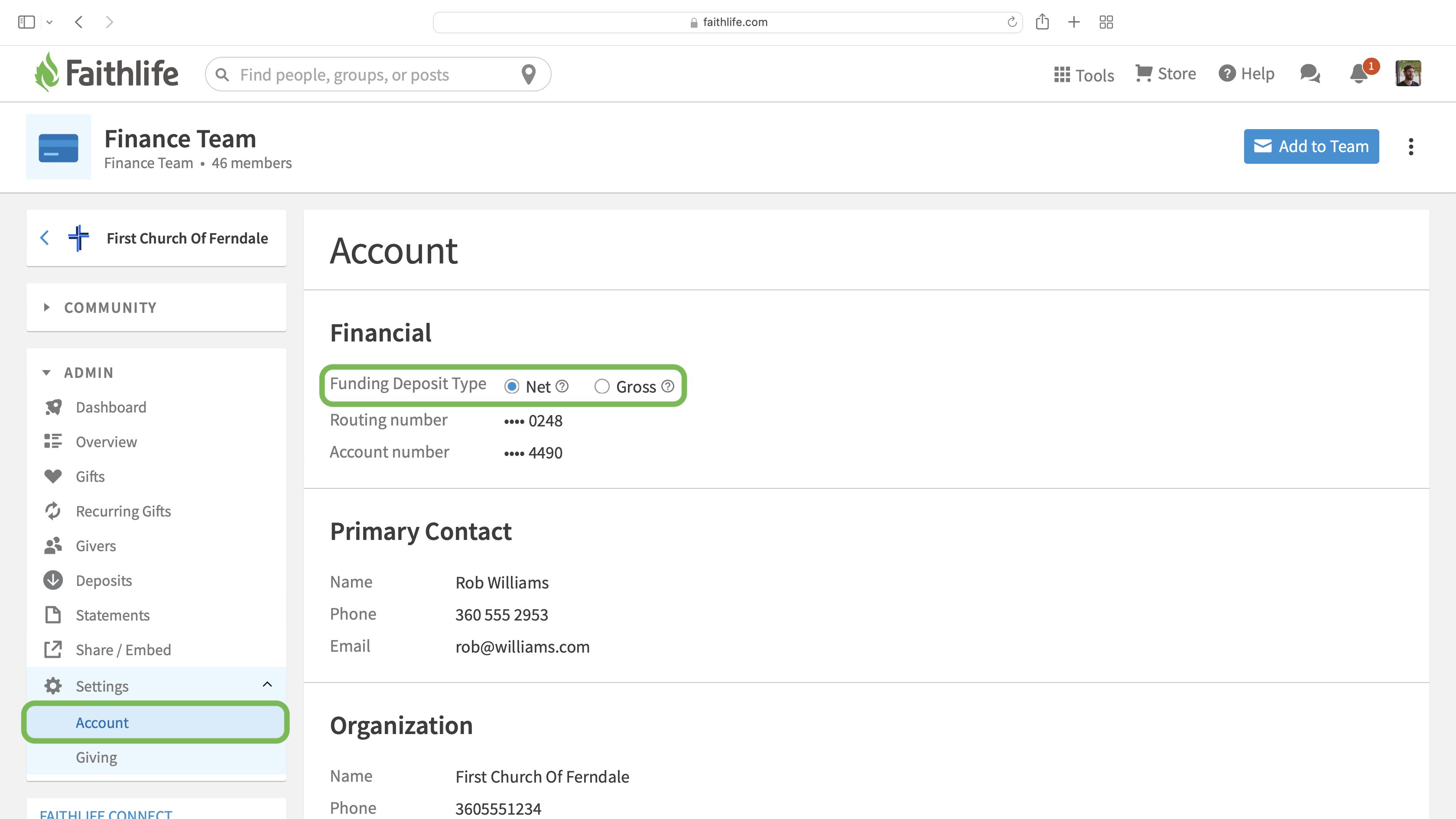Click the Dashboard rocket icon

tap(53, 407)
